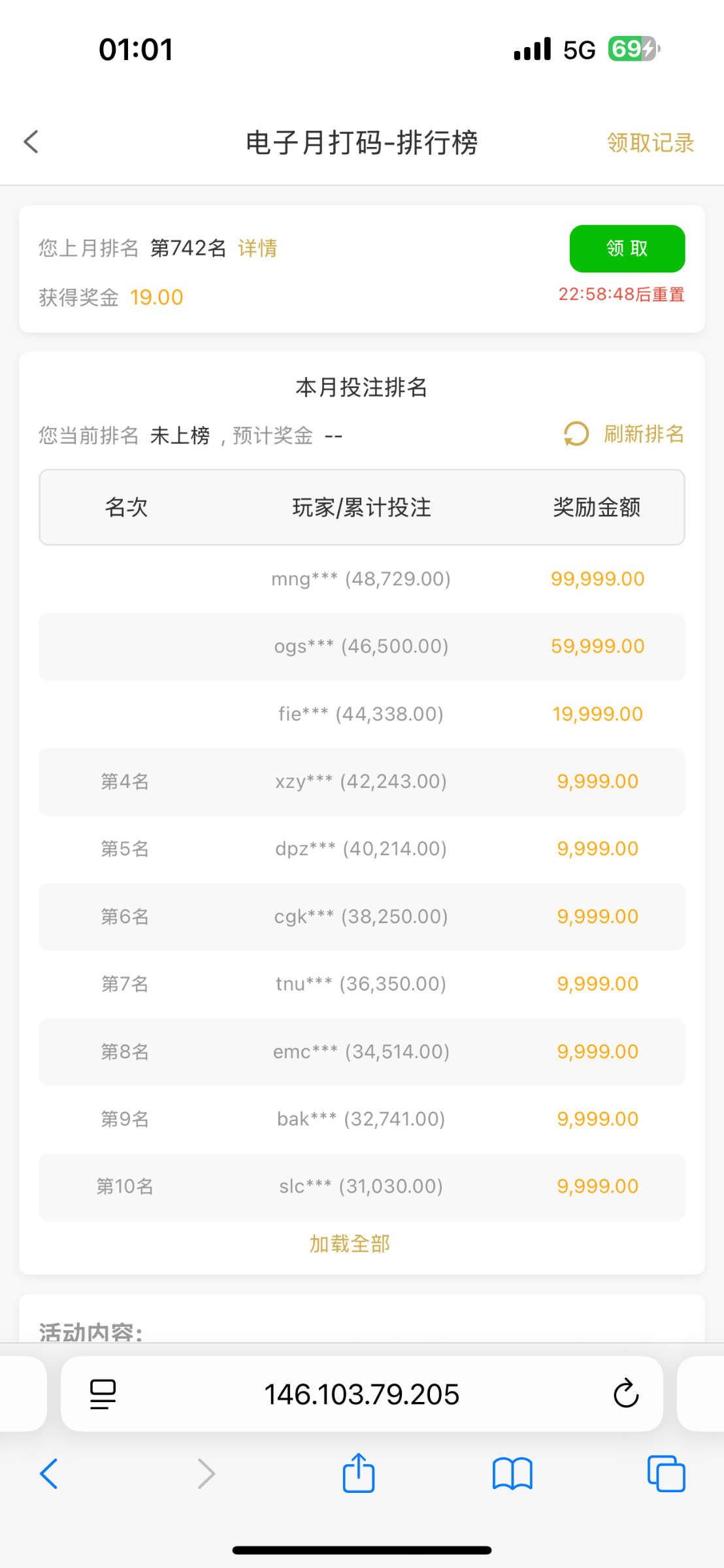
Task: Tap the 第10名 row slc***
Action: (x=361, y=1186)
